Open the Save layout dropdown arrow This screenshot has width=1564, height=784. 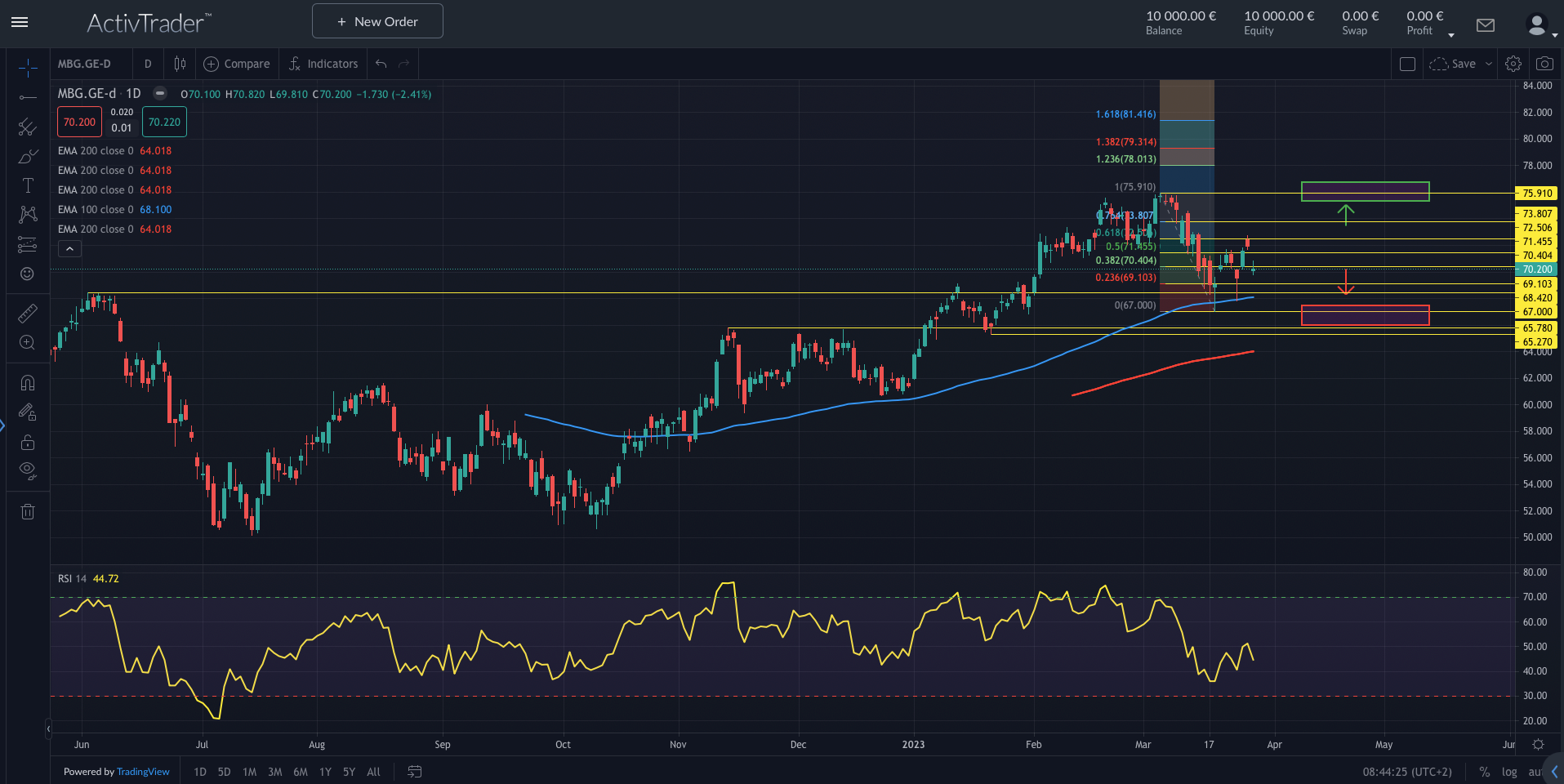click(1488, 64)
